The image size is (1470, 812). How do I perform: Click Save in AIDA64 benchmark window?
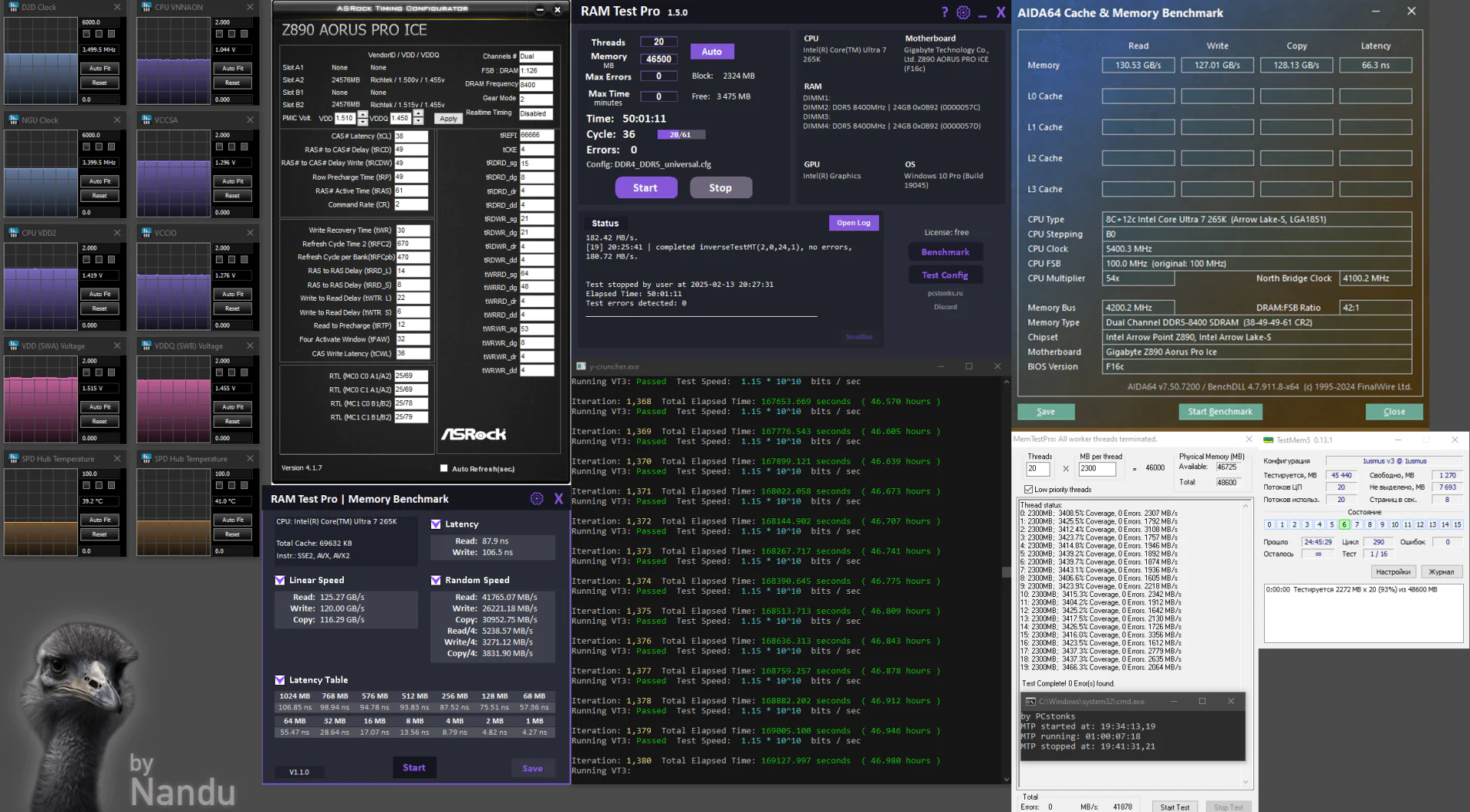[x=1046, y=412]
